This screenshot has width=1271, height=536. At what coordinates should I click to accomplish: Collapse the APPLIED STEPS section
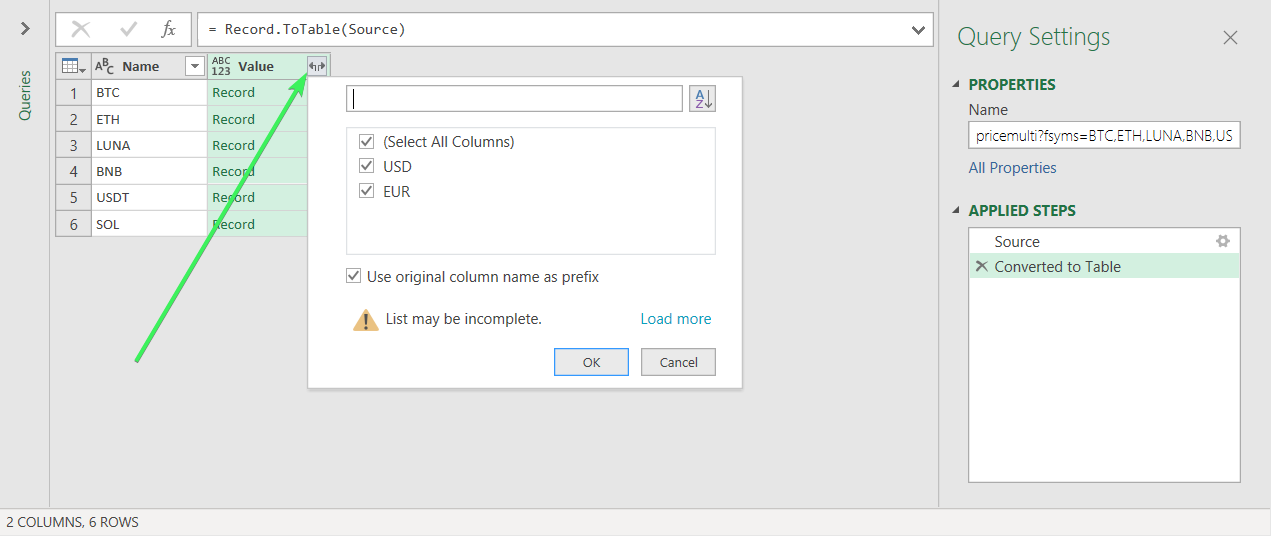(956, 210)
